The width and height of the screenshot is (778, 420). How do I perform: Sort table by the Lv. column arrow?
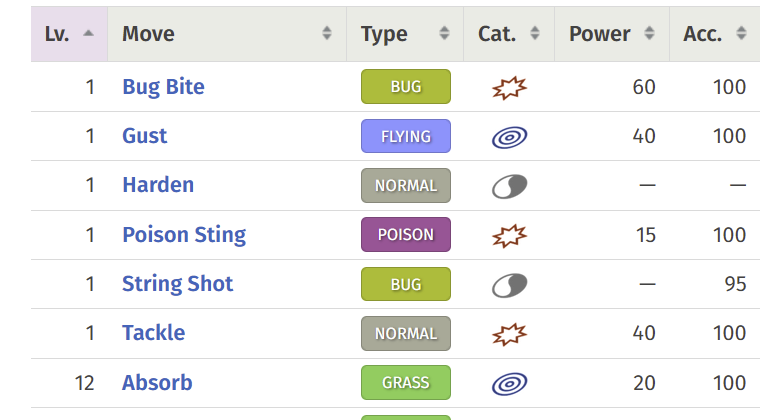point(88,33)
